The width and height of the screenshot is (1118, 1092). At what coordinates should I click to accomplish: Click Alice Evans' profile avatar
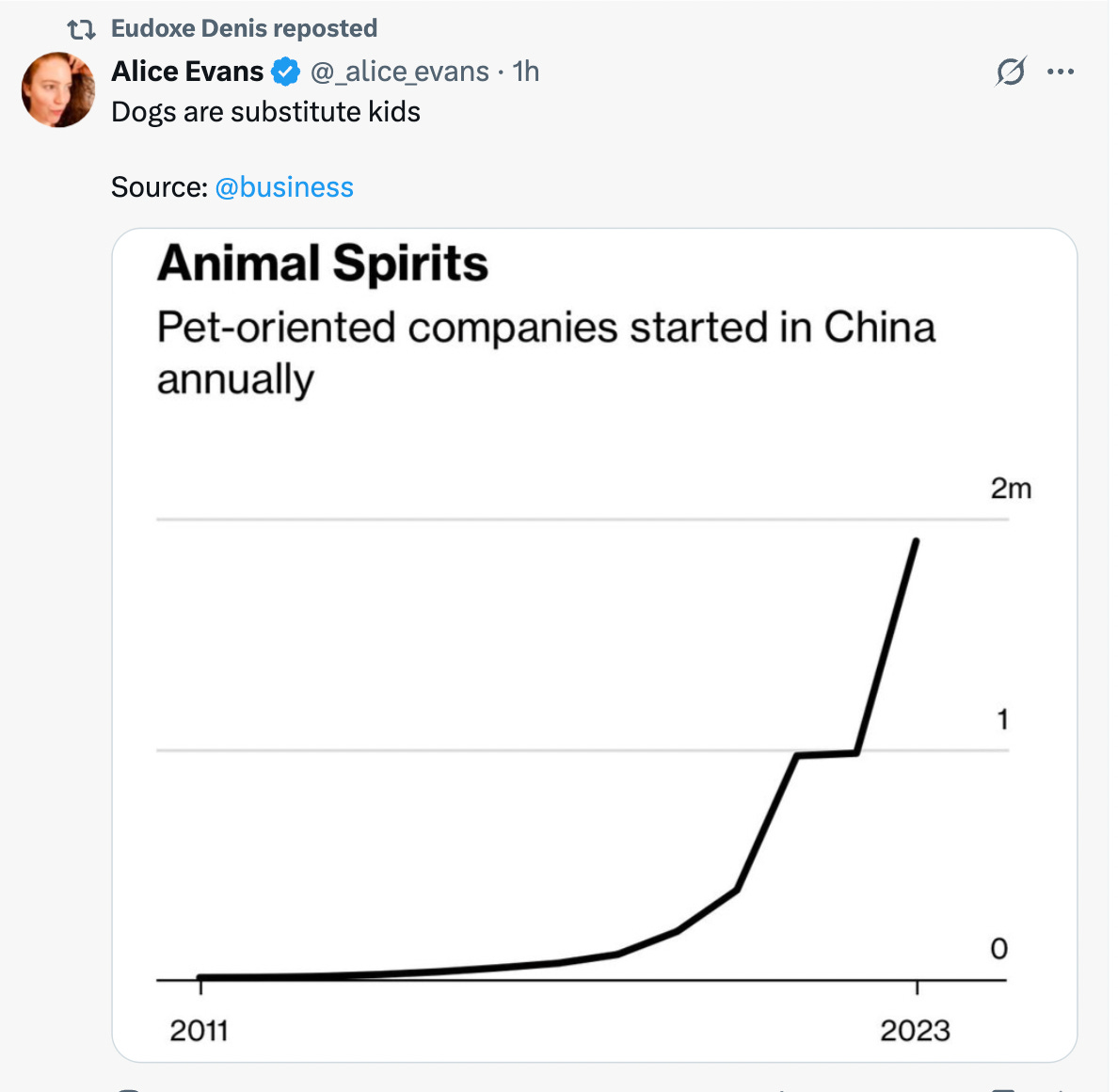click(58, 89)
